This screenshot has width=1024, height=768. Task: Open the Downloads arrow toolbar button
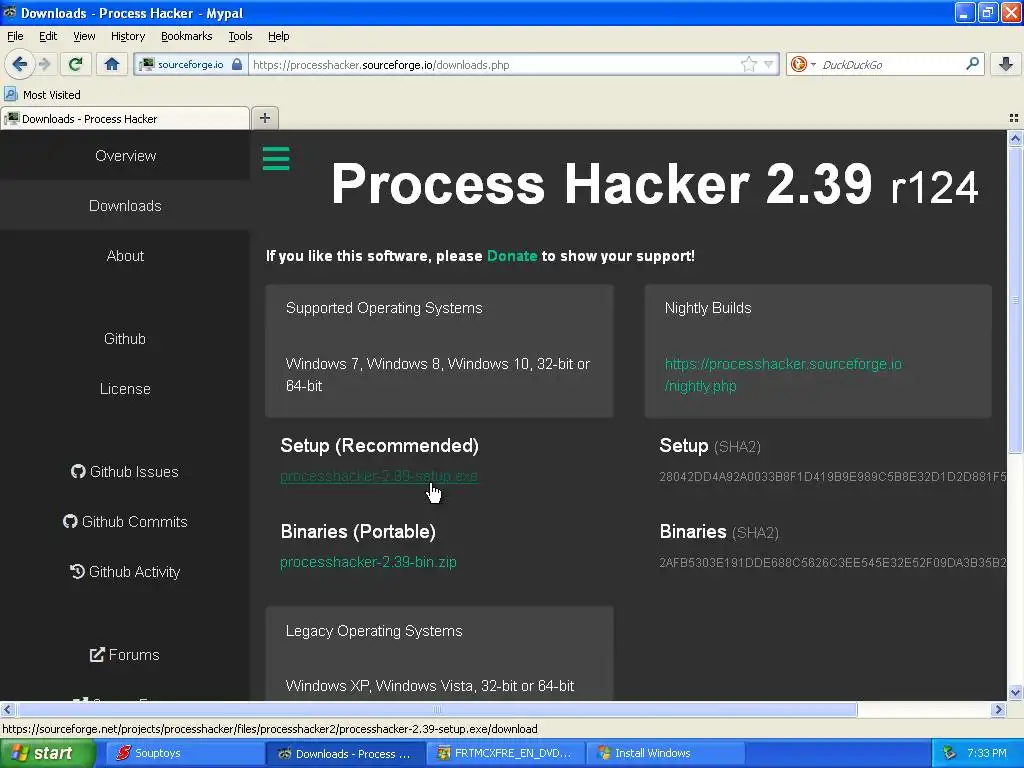1006,64
